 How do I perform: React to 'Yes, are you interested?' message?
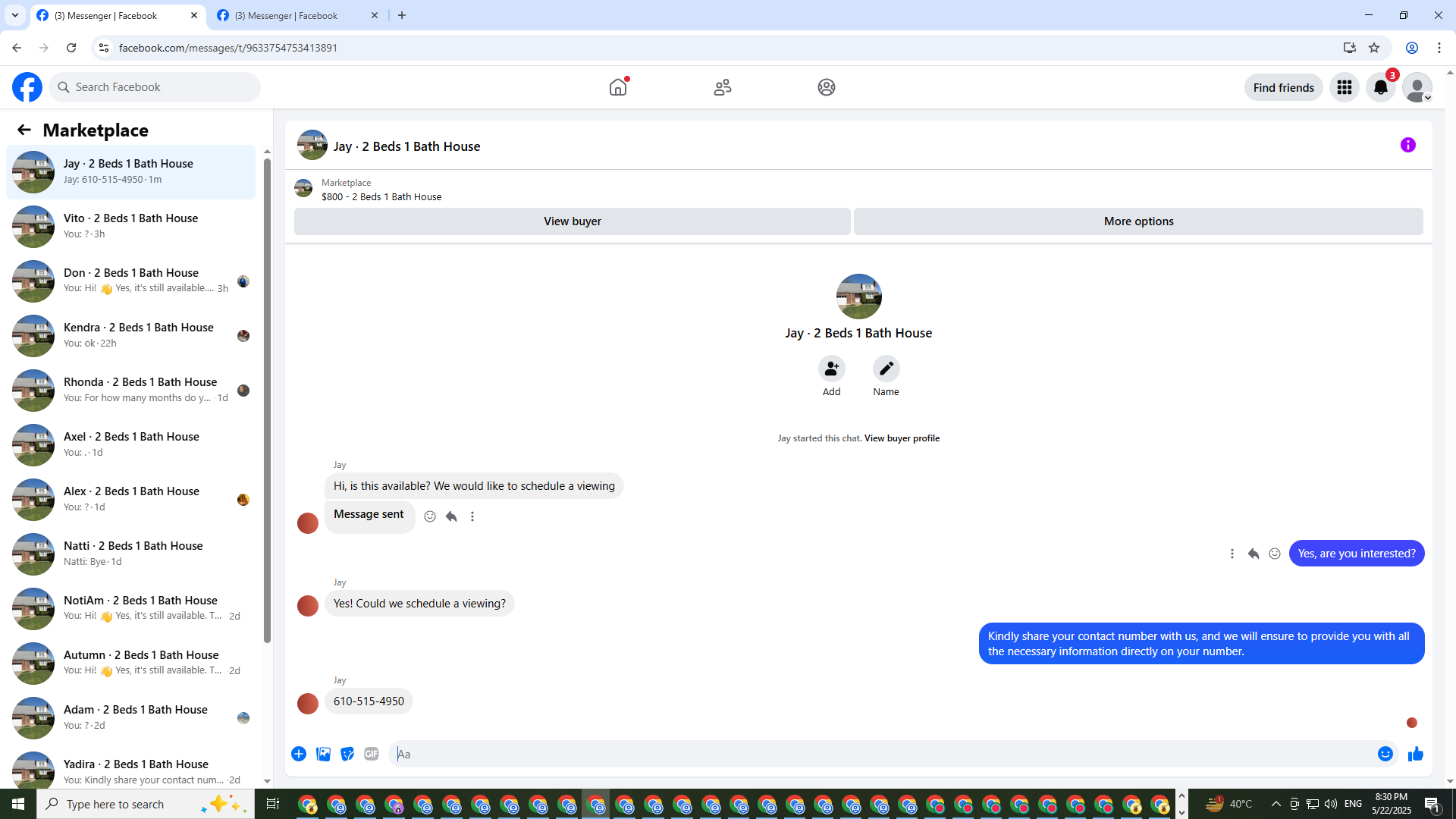pyautogui.click(x=1275, y=554)
